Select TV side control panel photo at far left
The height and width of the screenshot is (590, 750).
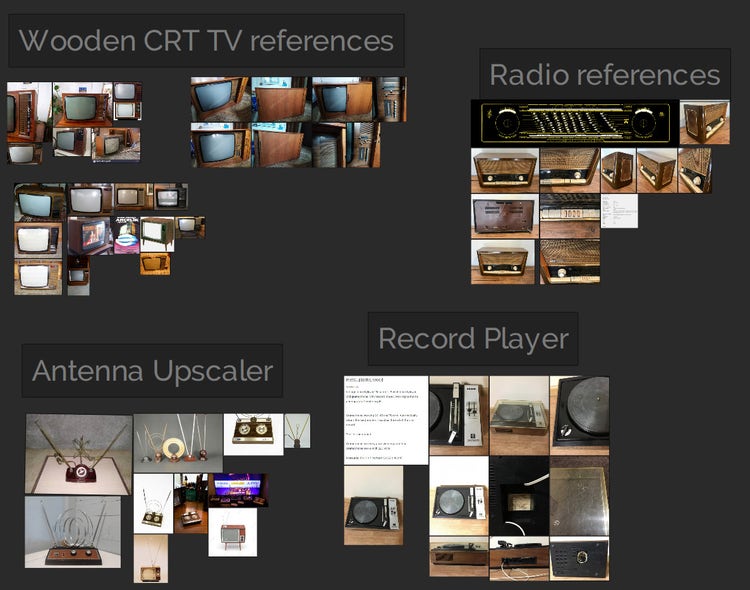pos(29,112)
